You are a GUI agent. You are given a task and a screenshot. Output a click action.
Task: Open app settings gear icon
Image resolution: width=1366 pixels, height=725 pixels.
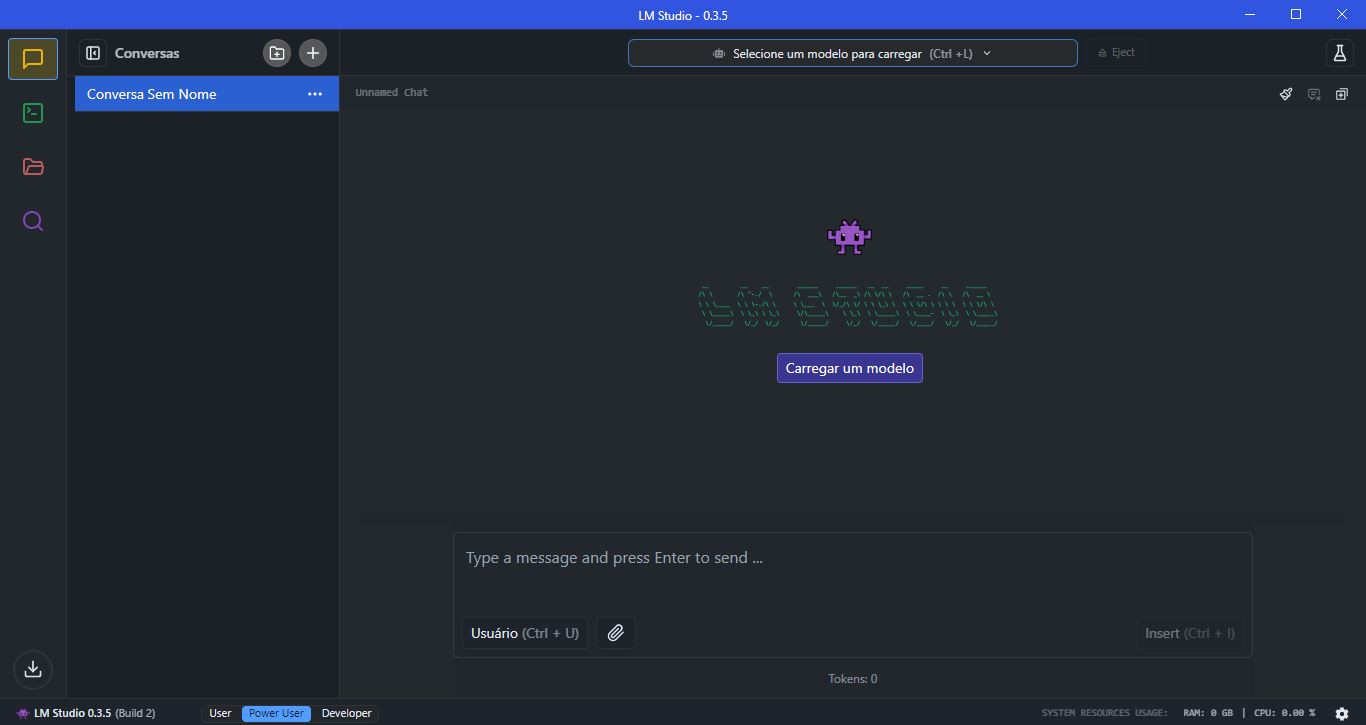point(1342,713)
